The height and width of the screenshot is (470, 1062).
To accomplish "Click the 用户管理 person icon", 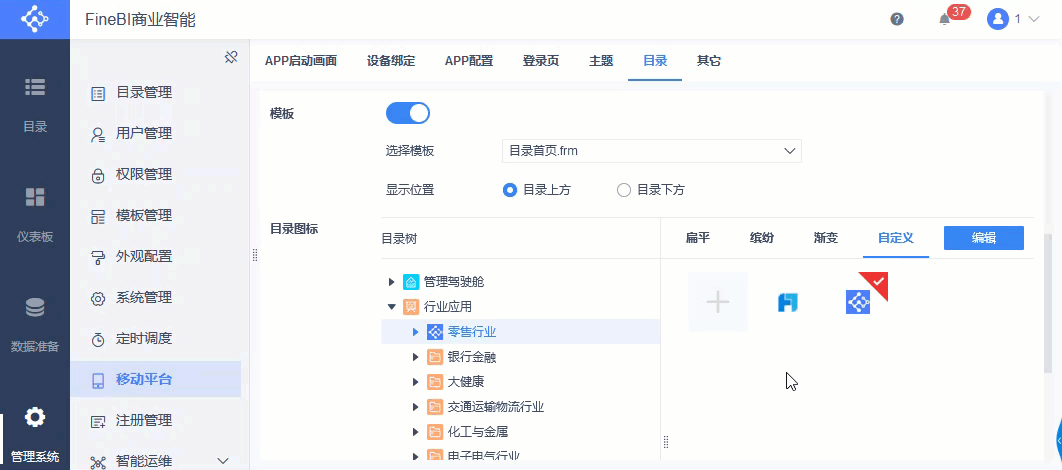I will click(98, 135).
